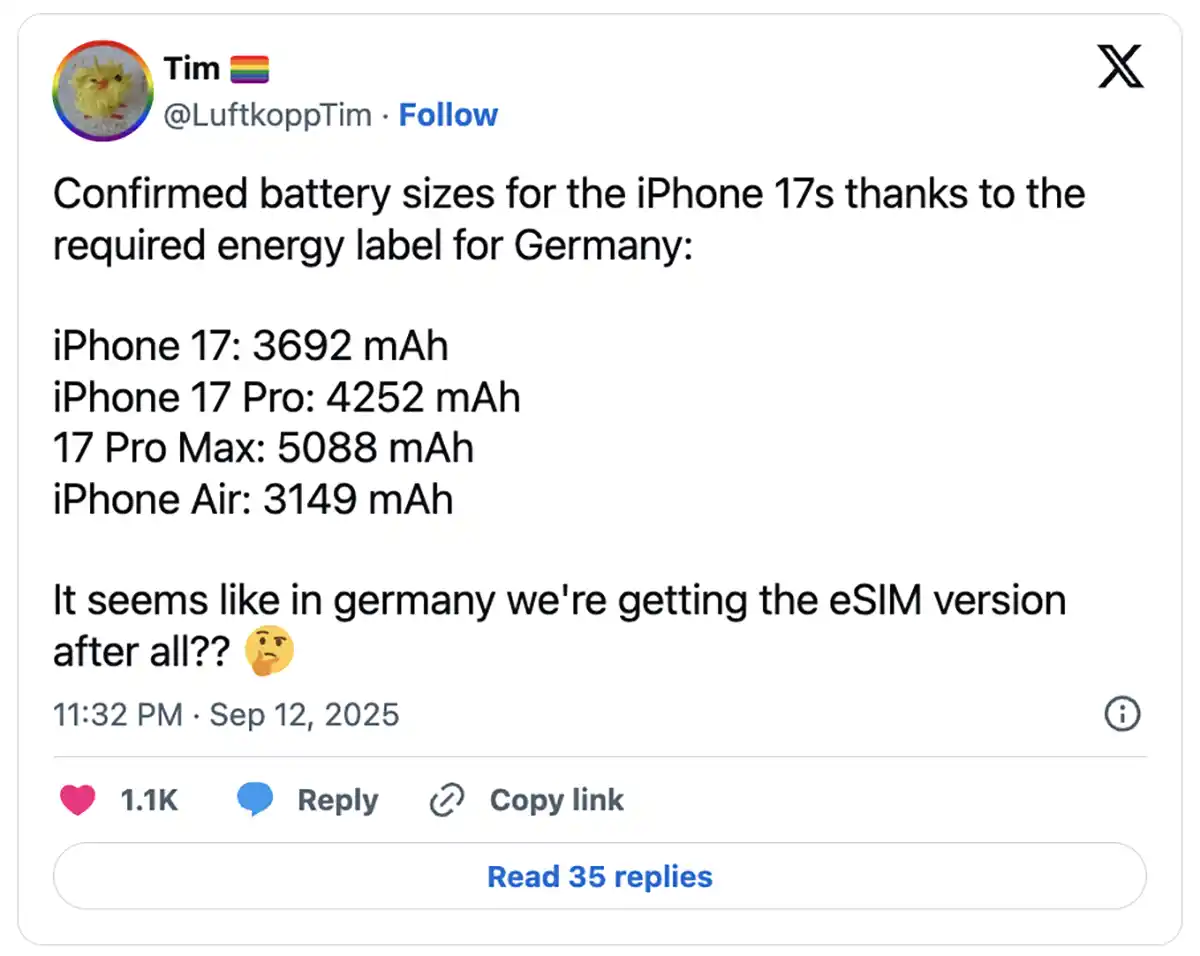Image resolution: width=1200 pixels, height=956 pixels.
Task: Open the @LuftkoppTim handle link
Action: (x=267, y=116)
